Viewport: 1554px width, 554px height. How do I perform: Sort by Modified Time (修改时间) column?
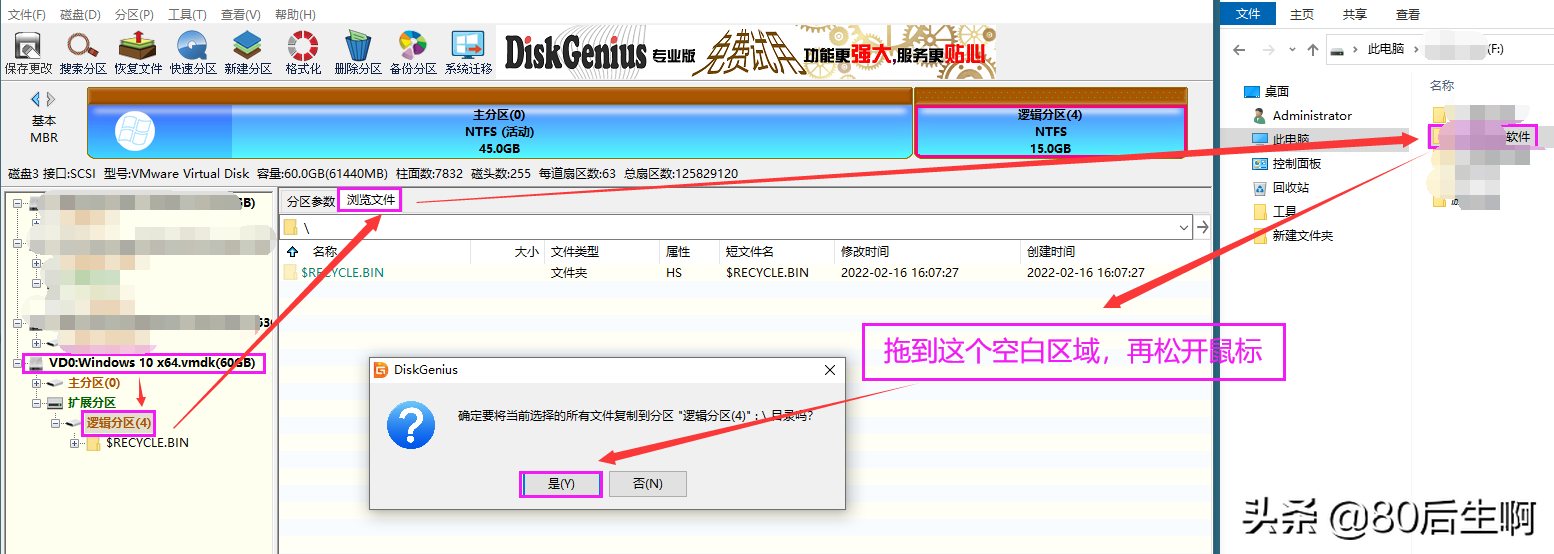865,252
